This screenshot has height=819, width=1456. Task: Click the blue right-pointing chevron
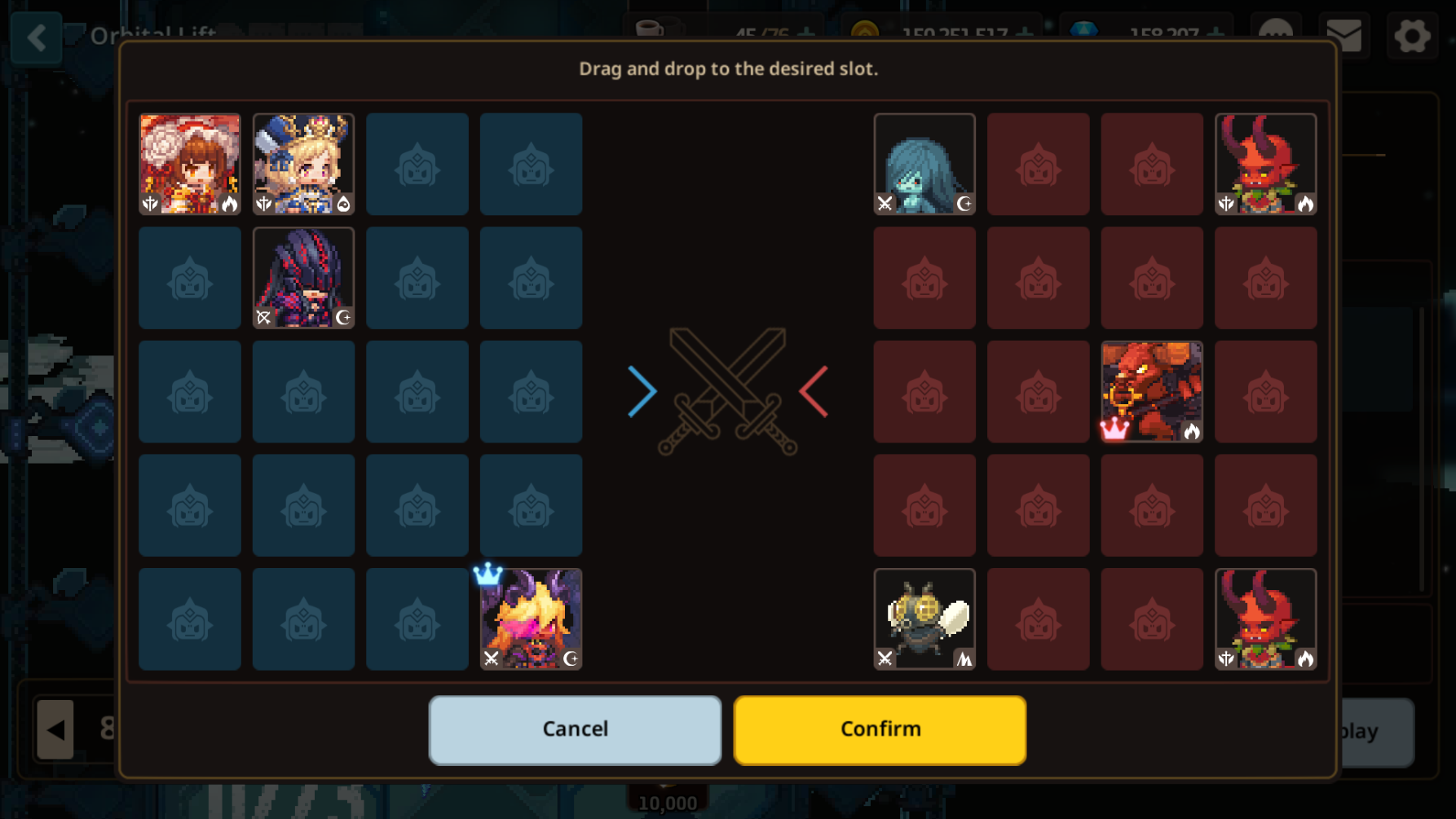tap(642, 392)
